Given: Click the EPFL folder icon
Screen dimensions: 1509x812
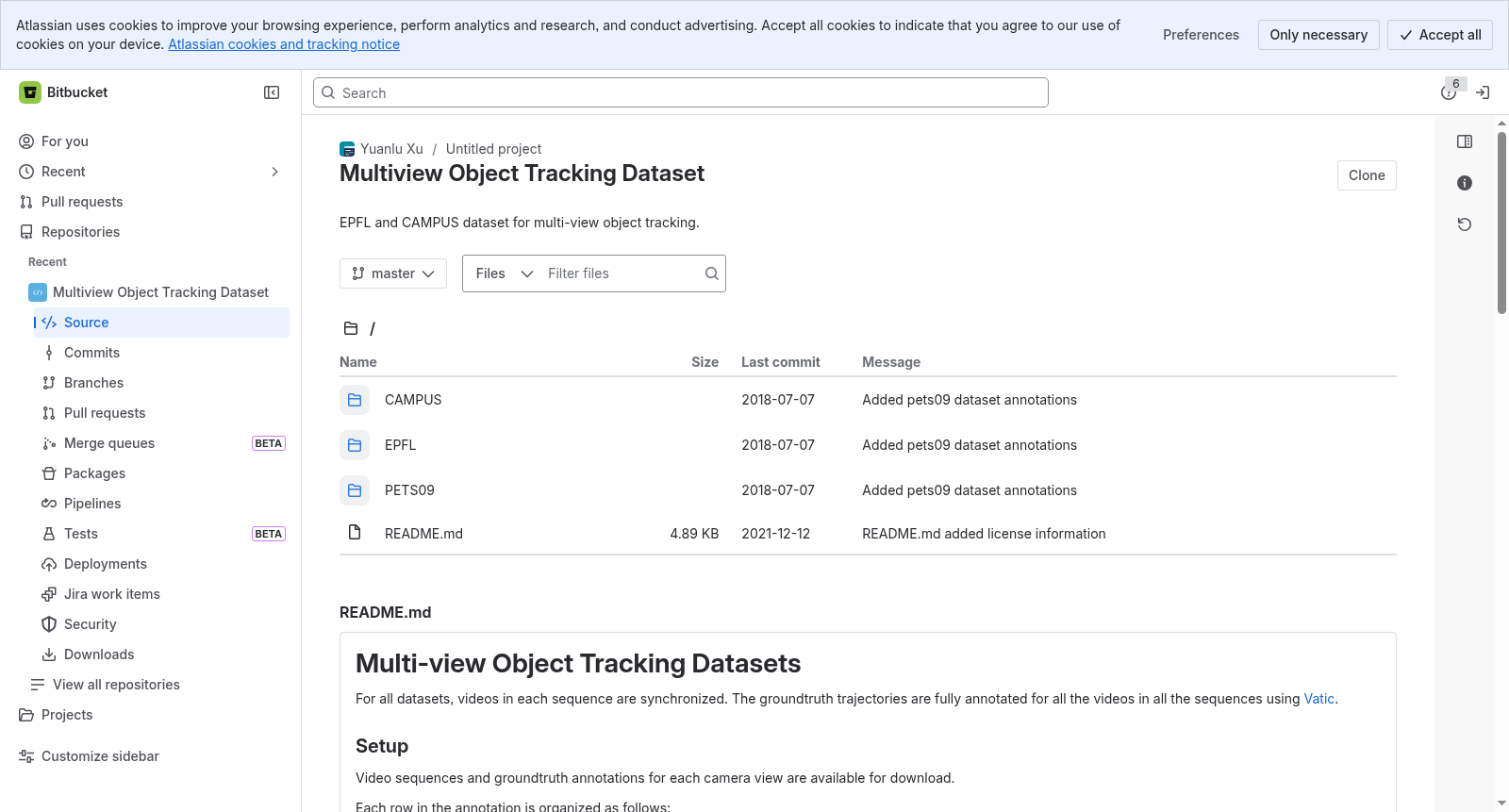Looking at the screenshot, I should click(355, 445).
